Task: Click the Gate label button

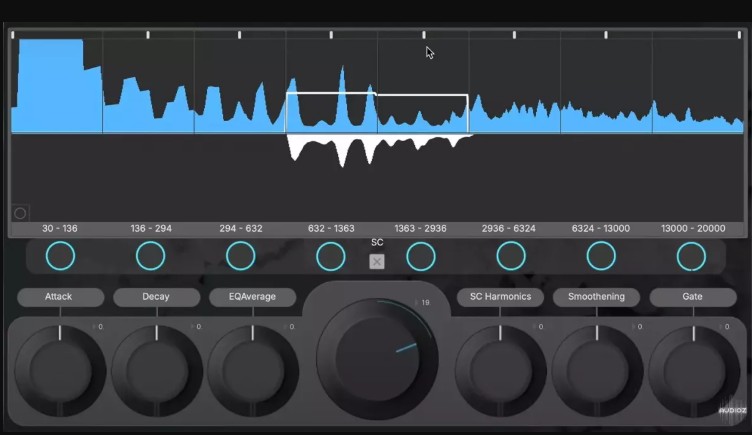Action: (x=693, y=297)
